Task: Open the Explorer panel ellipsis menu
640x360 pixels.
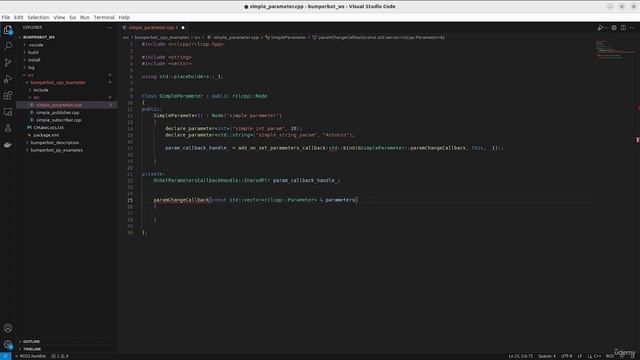Action: click(x=109, y=27)
